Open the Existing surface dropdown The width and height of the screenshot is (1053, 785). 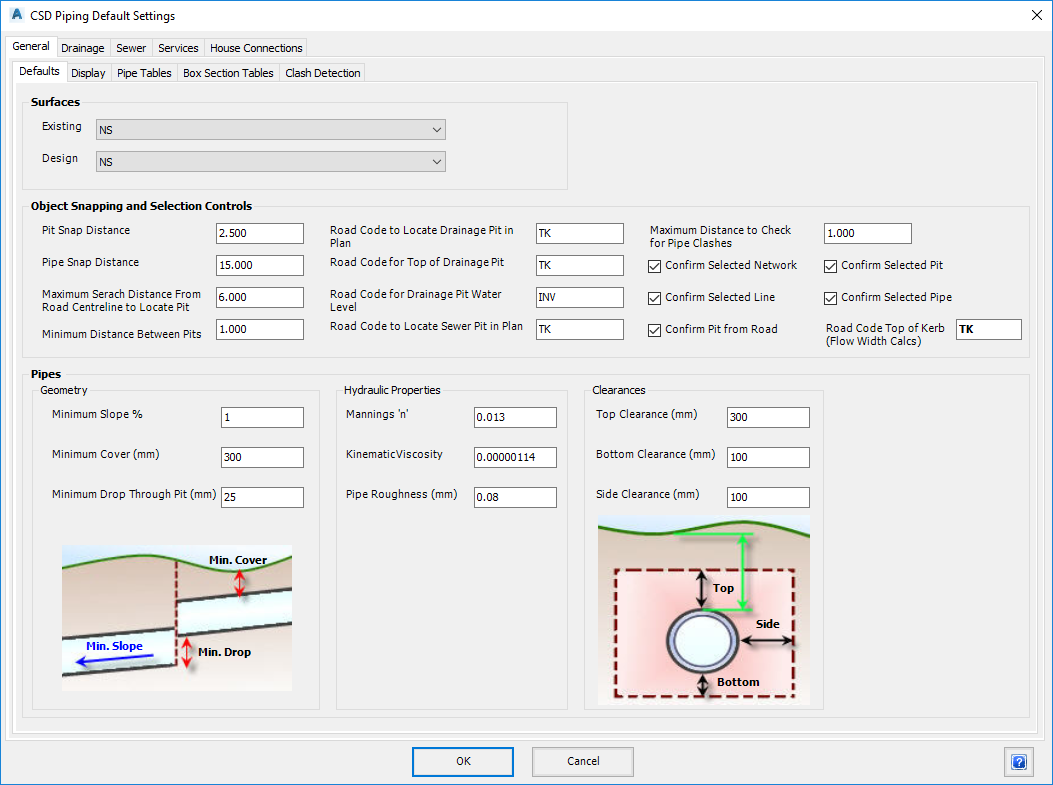point(270,130)
